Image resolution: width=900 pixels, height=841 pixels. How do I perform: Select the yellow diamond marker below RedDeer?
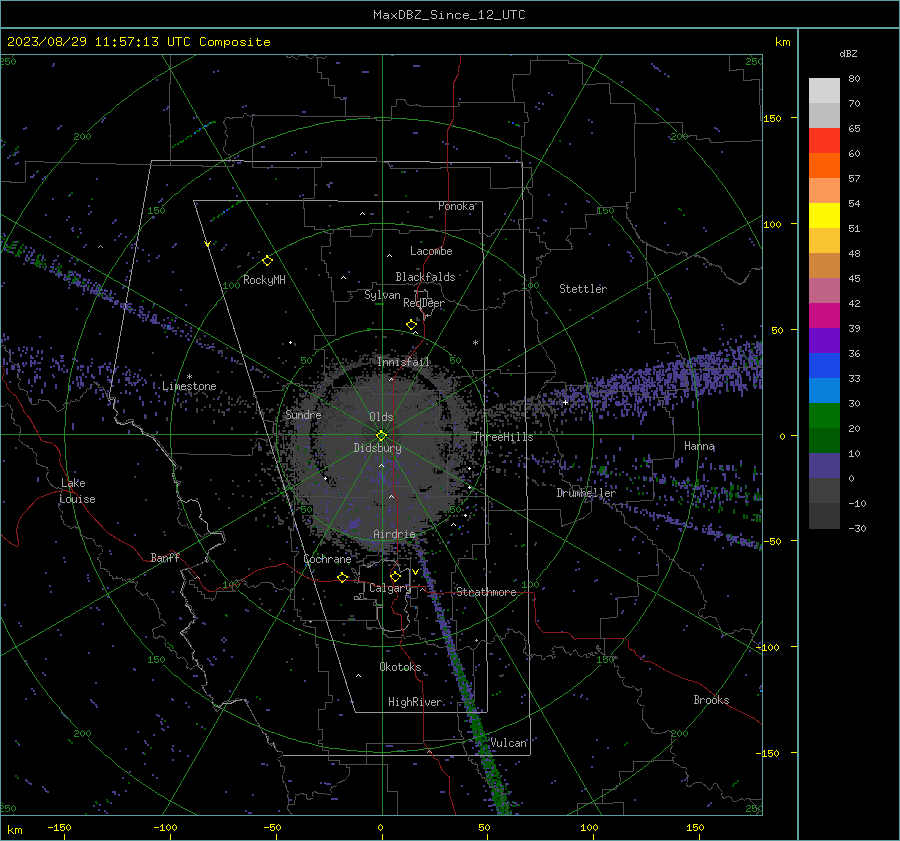412,325
